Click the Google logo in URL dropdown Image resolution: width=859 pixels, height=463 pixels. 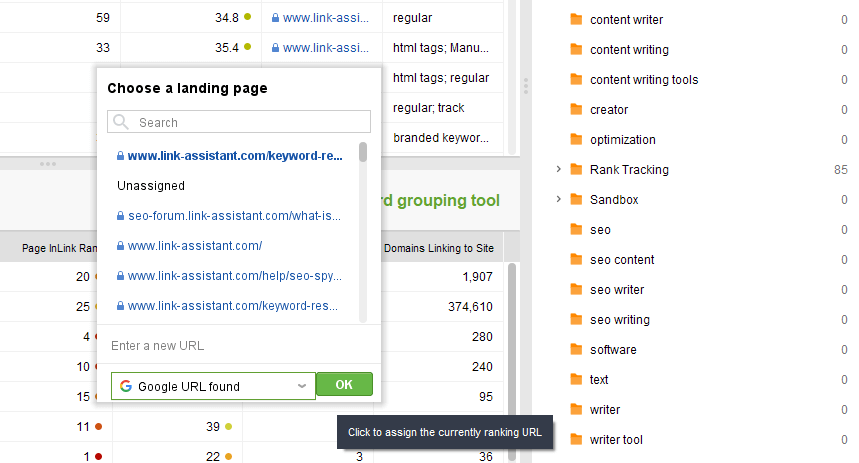click(x=125, y=386)
